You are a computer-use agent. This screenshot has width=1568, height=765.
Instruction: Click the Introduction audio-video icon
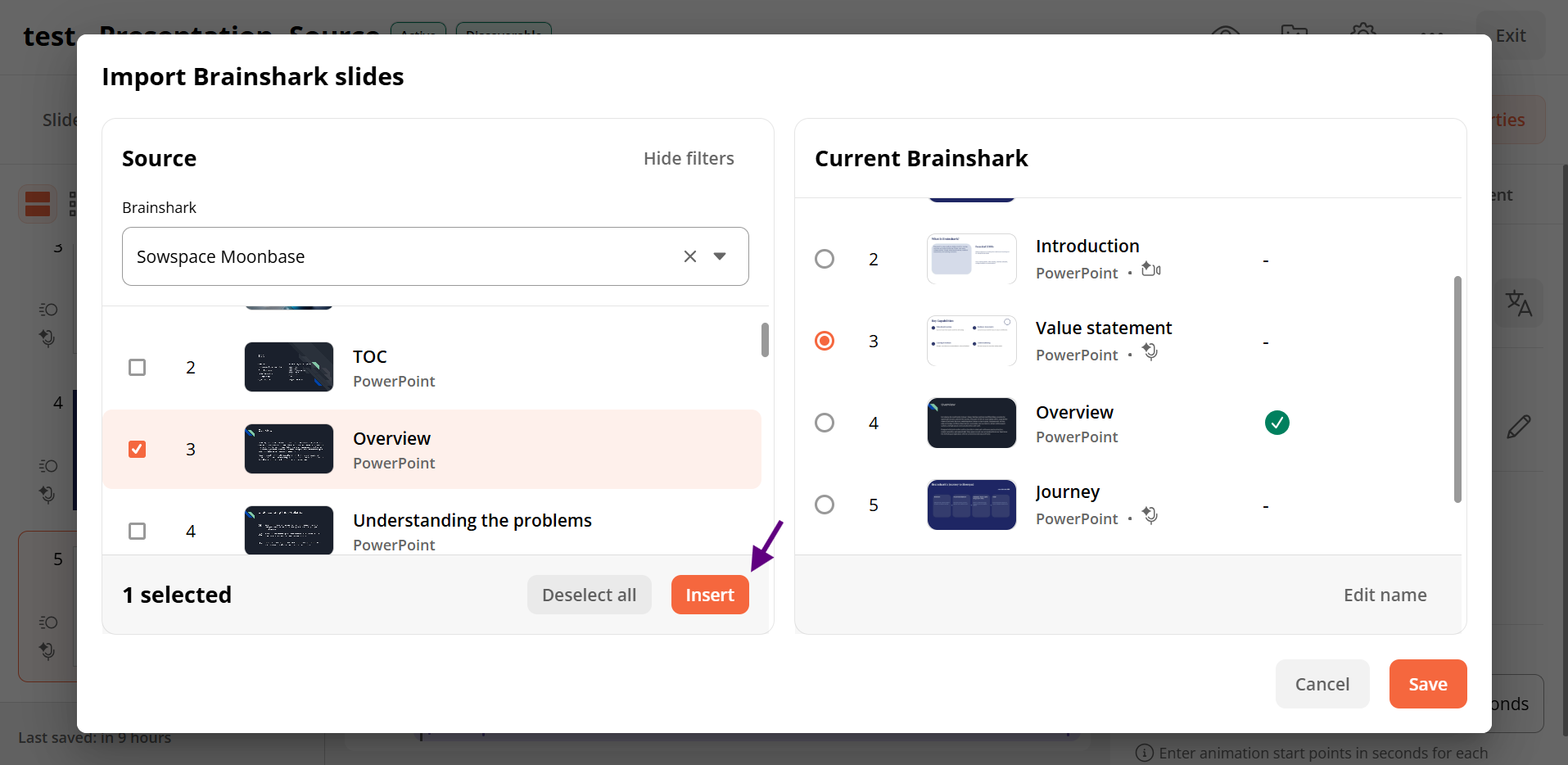tap(1151, 269)
